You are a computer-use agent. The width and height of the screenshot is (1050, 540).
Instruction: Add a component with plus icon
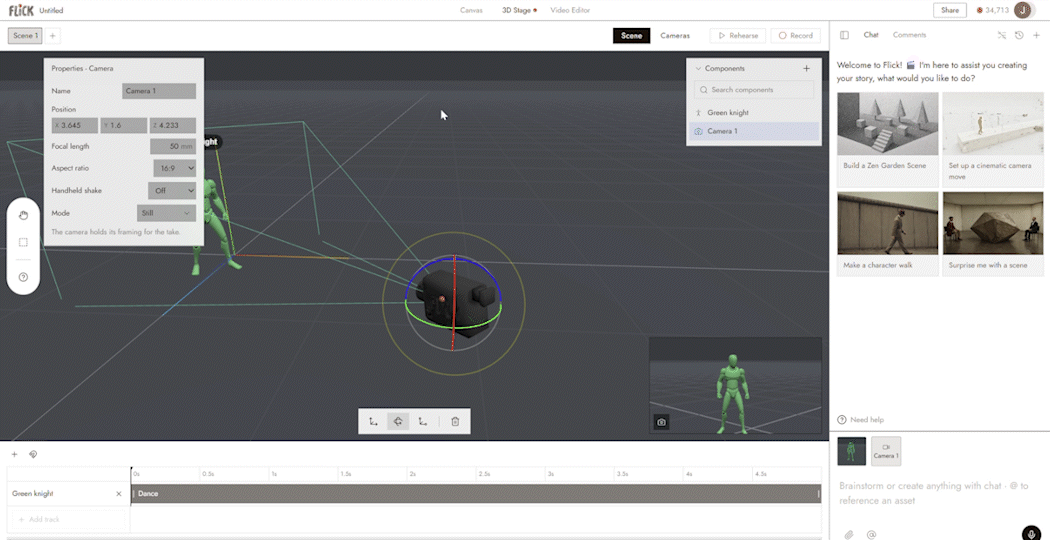click(806, 68)
